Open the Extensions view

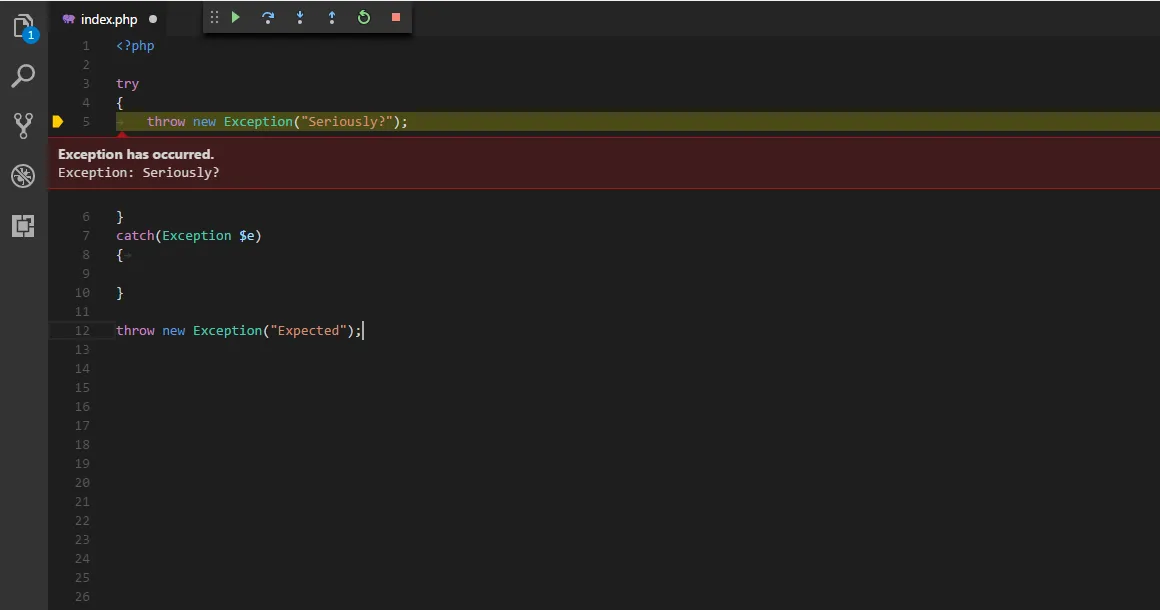(x=23, y=226)
